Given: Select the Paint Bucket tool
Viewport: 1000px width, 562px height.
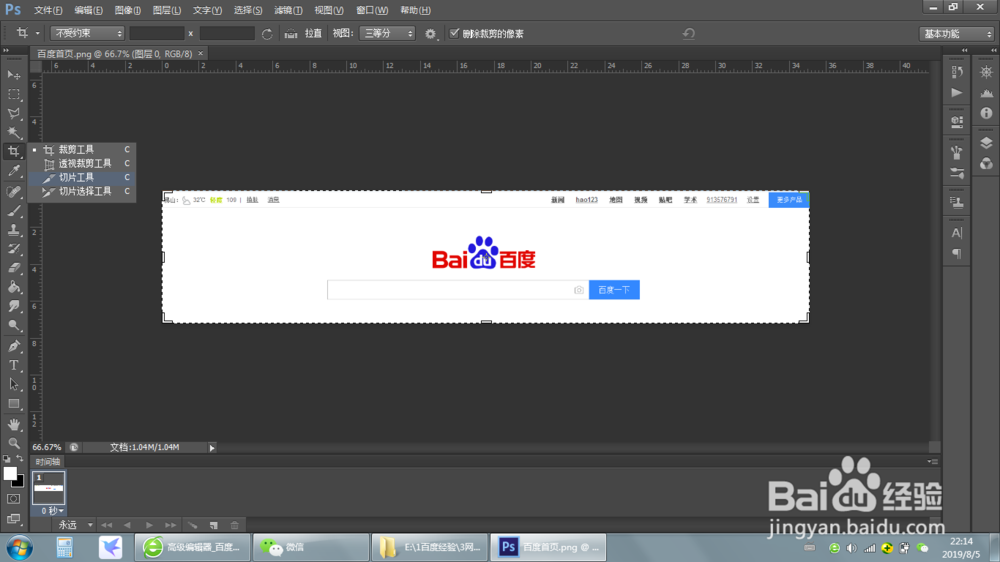Looking at the screenshot, I should pos(13,287).
